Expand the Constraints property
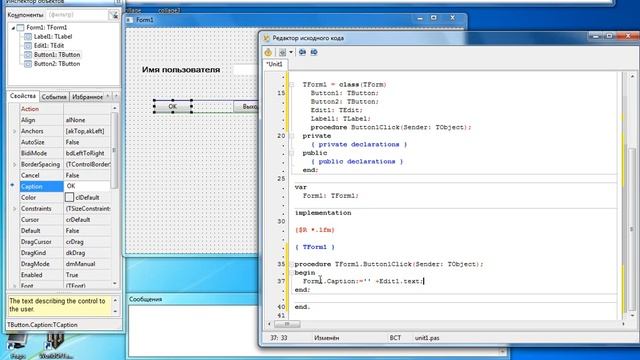The width and height of the screenshot is (640, 360). click(x=14, y=209)
